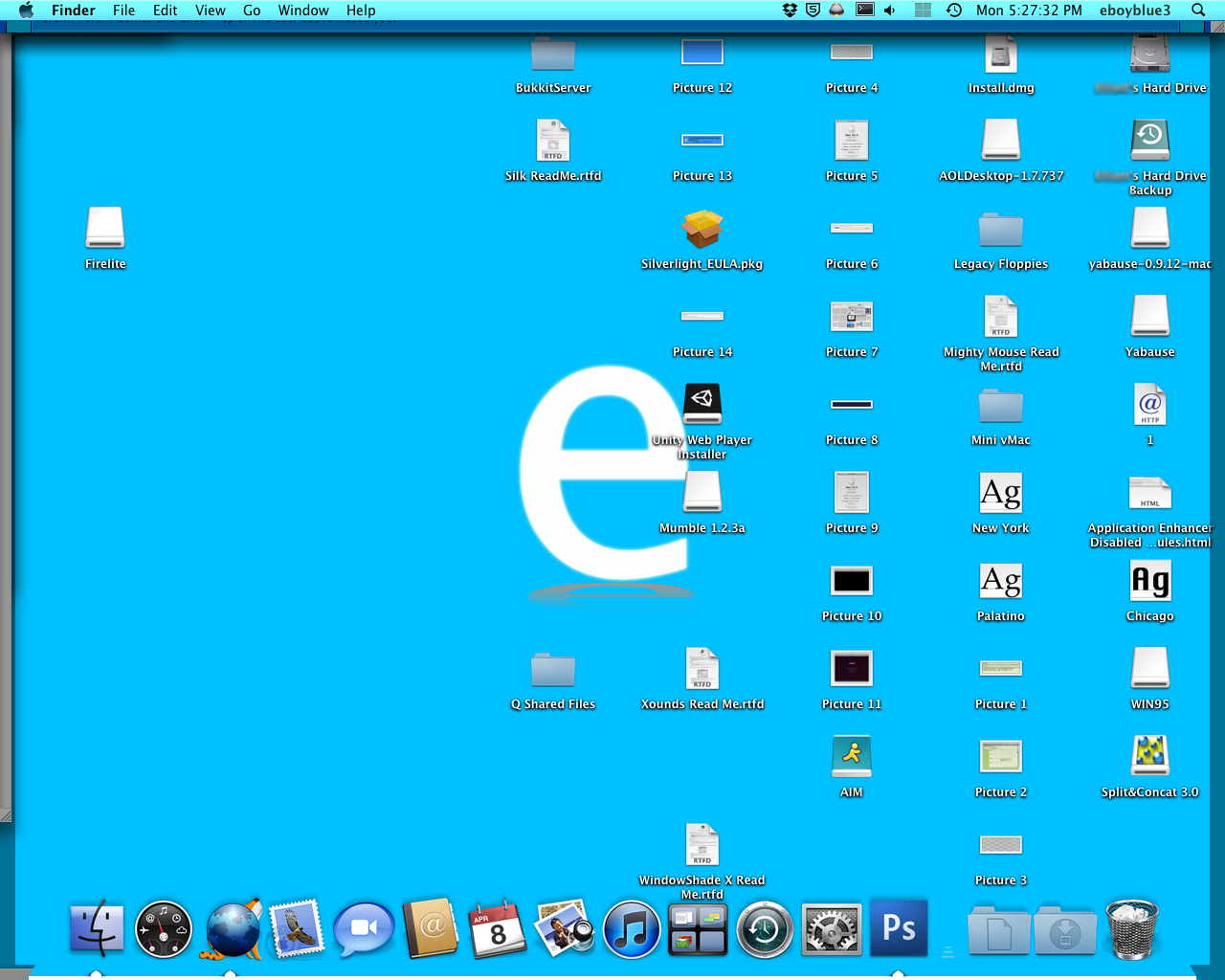Open the volume control in menu bar

pyautogui.click(x=890, y=11)
